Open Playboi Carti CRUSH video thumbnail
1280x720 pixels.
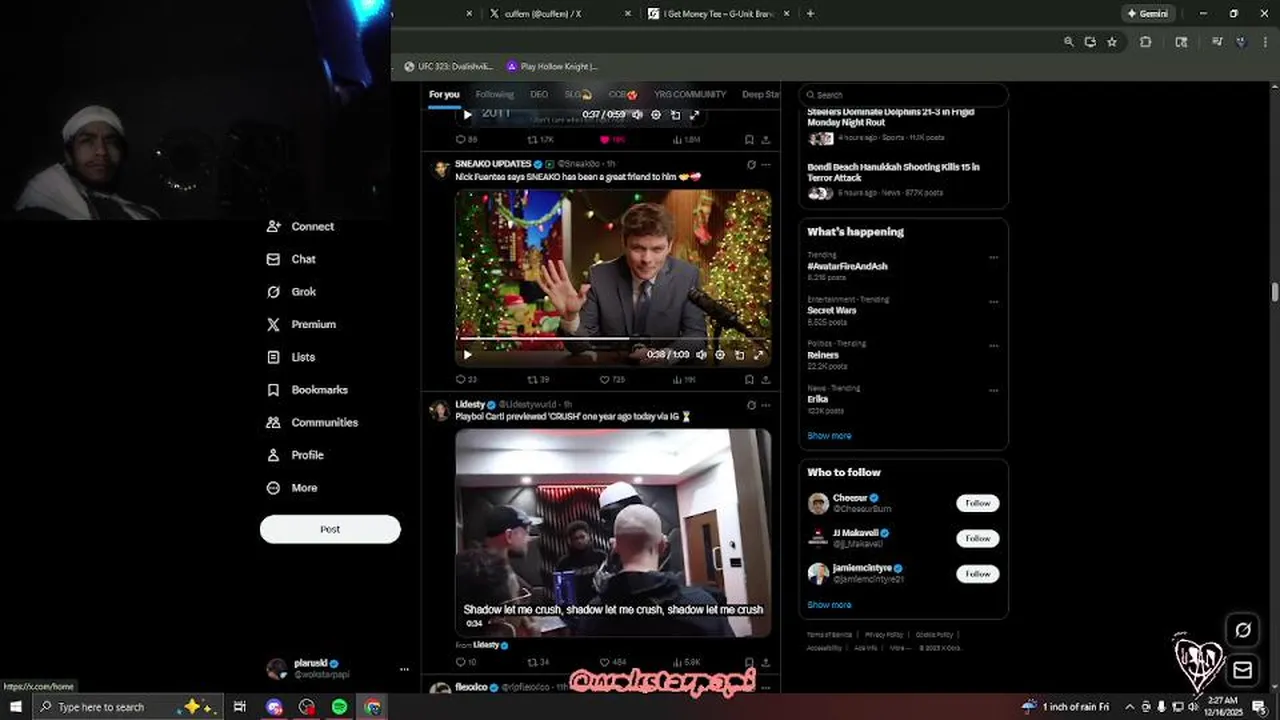click(x=613, y=533)
